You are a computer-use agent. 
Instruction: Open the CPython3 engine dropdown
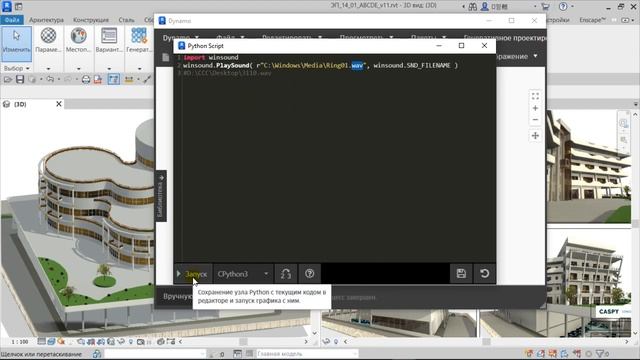[242, 274]
